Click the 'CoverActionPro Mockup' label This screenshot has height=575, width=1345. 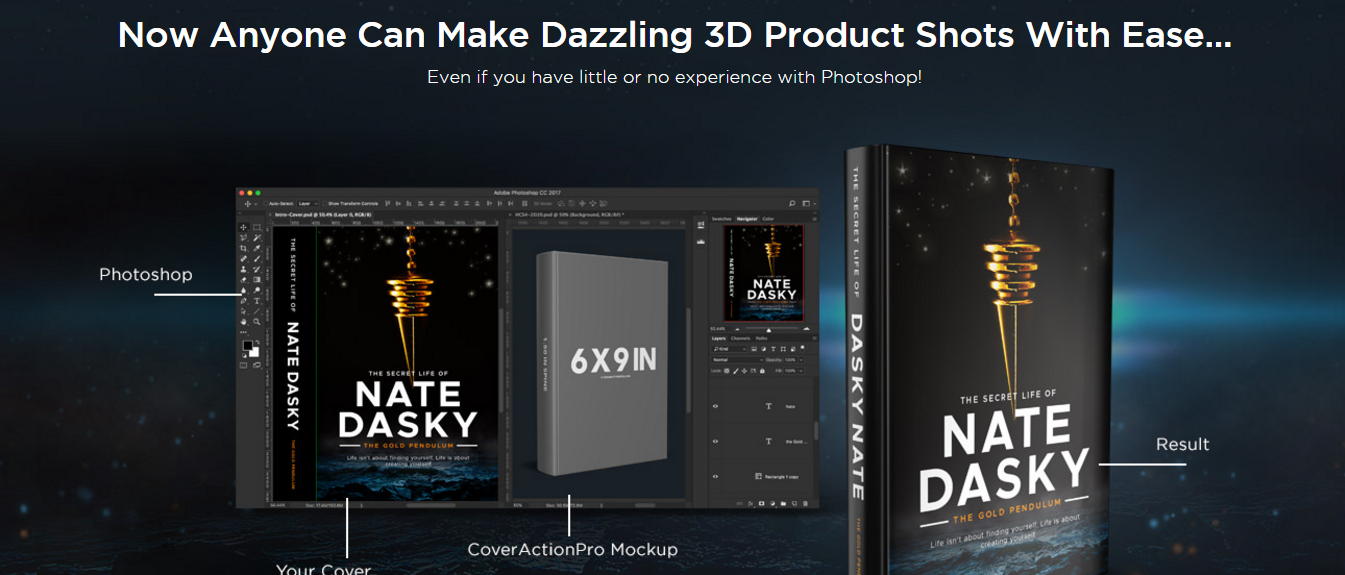[x=573, y=549]
